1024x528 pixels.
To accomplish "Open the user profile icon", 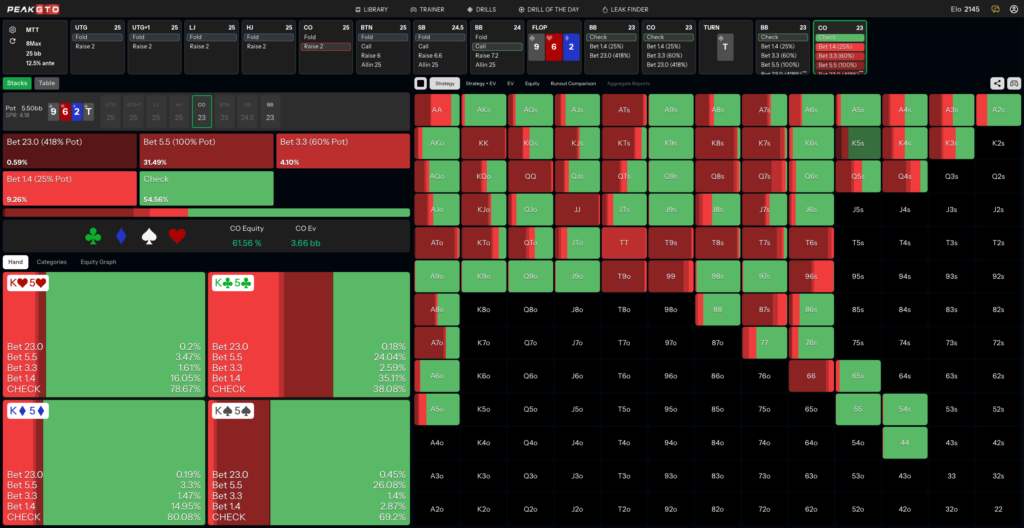I will coord(1014,9).
